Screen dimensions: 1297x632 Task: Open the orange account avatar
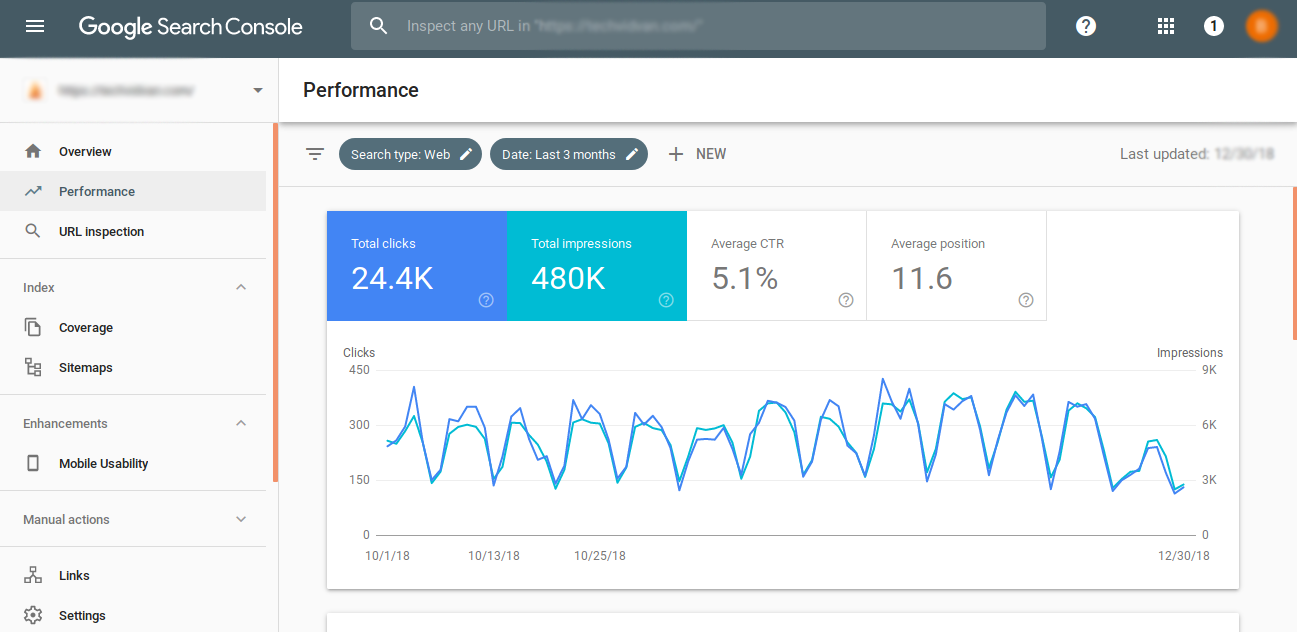click(1262, 26)
